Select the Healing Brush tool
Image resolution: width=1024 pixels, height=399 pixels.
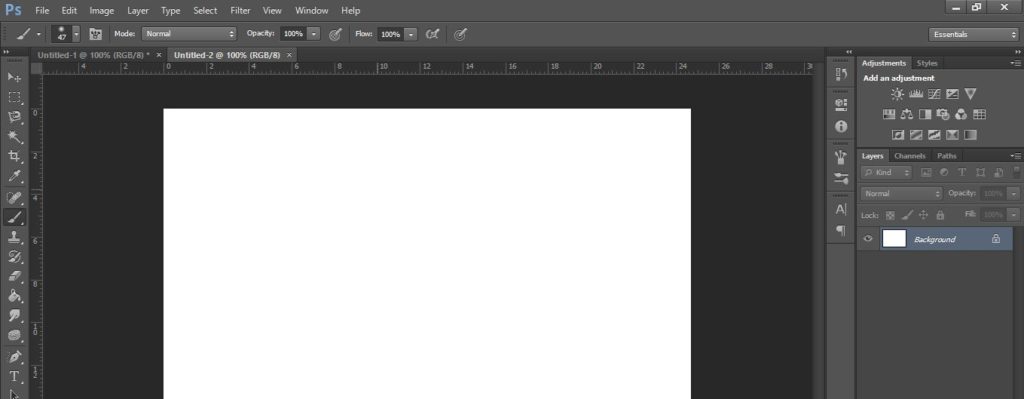14,197
